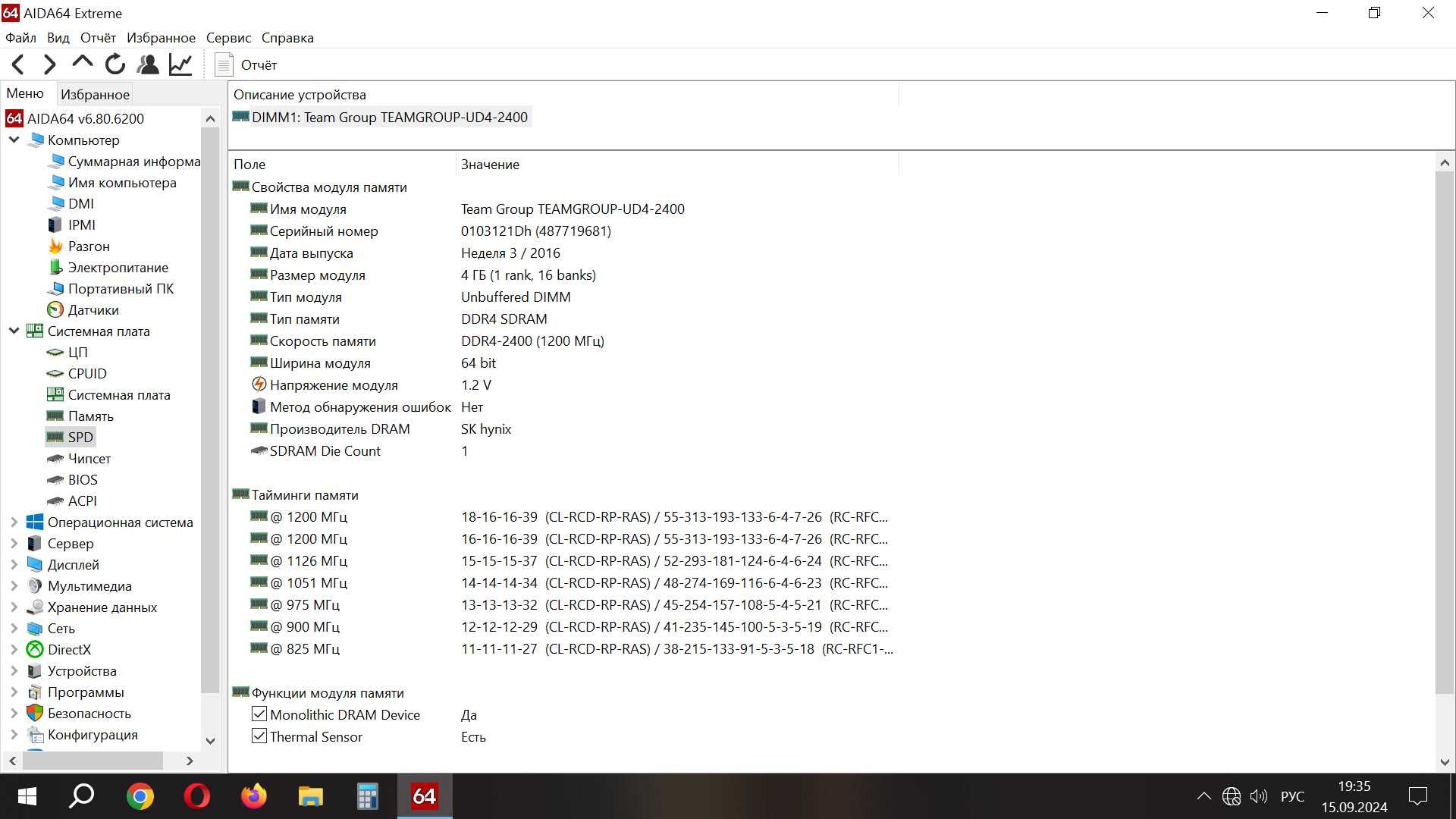Open the volume control in system tray
This screenshot has height=819, width=1456.
1259,796
